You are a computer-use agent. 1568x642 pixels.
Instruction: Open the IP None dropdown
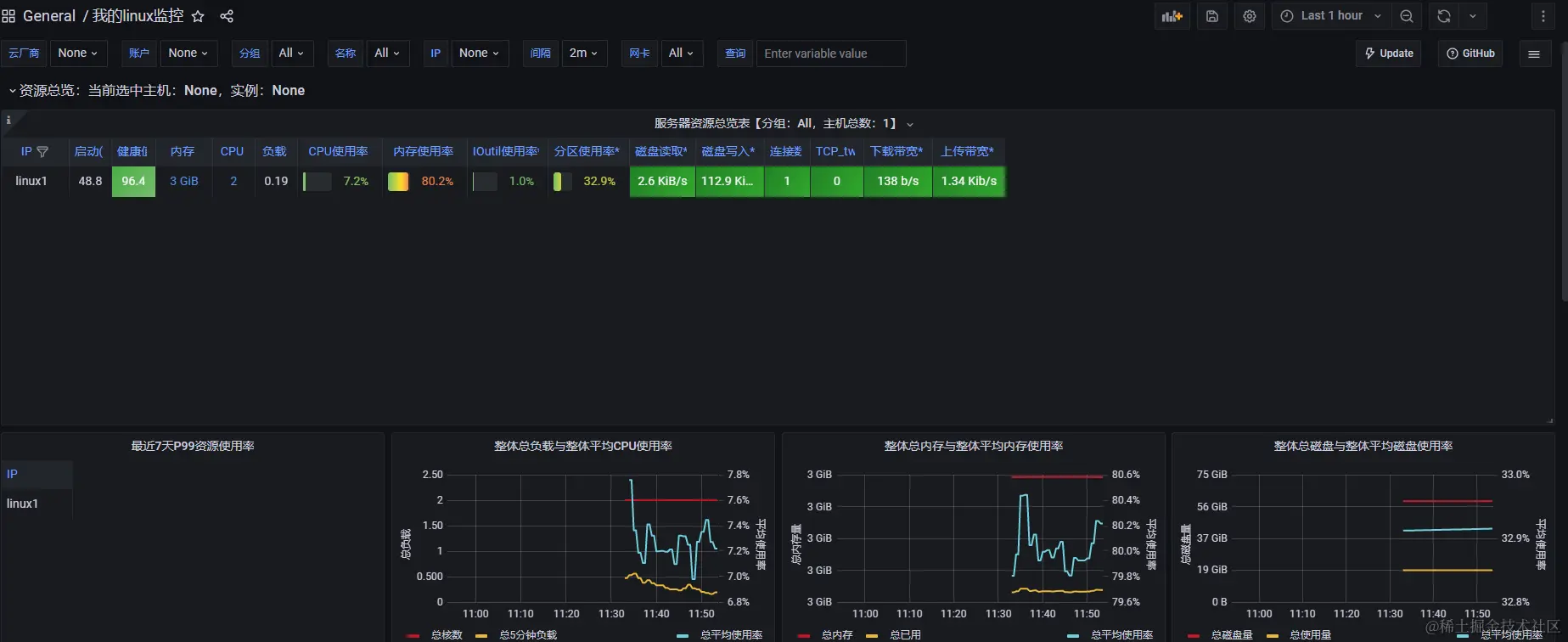tap(480, 53)
